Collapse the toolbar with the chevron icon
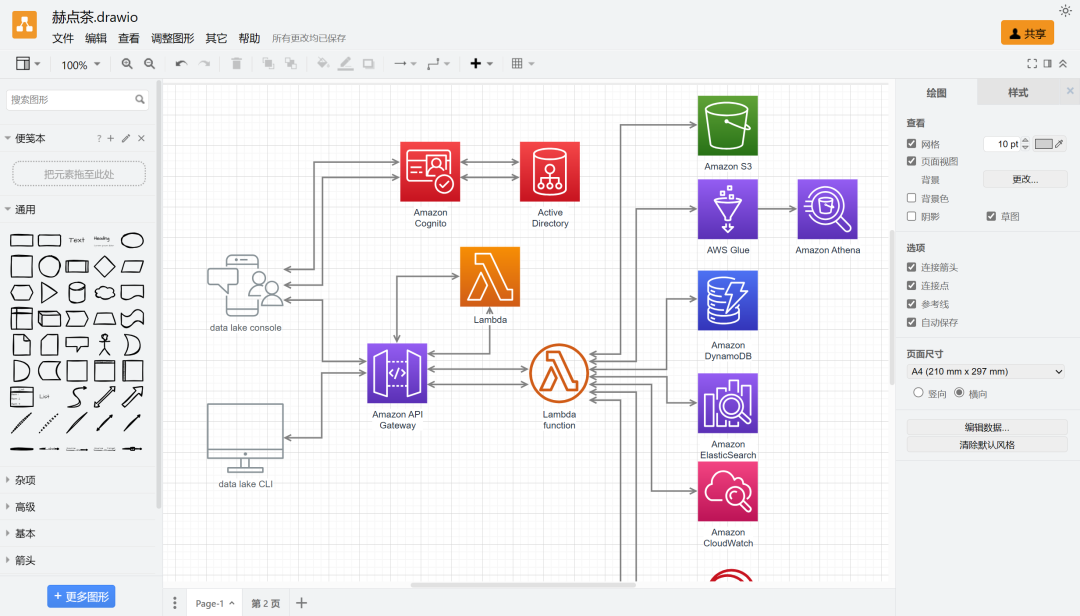 tap(1063, 63)
